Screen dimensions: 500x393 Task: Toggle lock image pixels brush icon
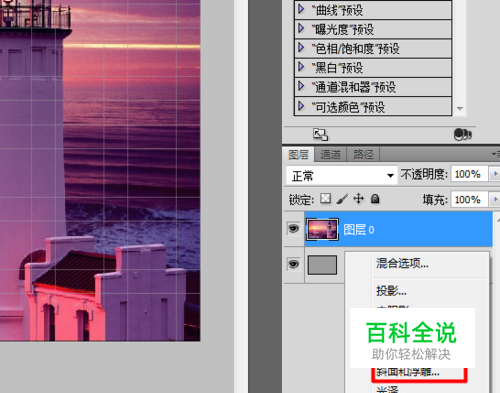click(342, 199)
